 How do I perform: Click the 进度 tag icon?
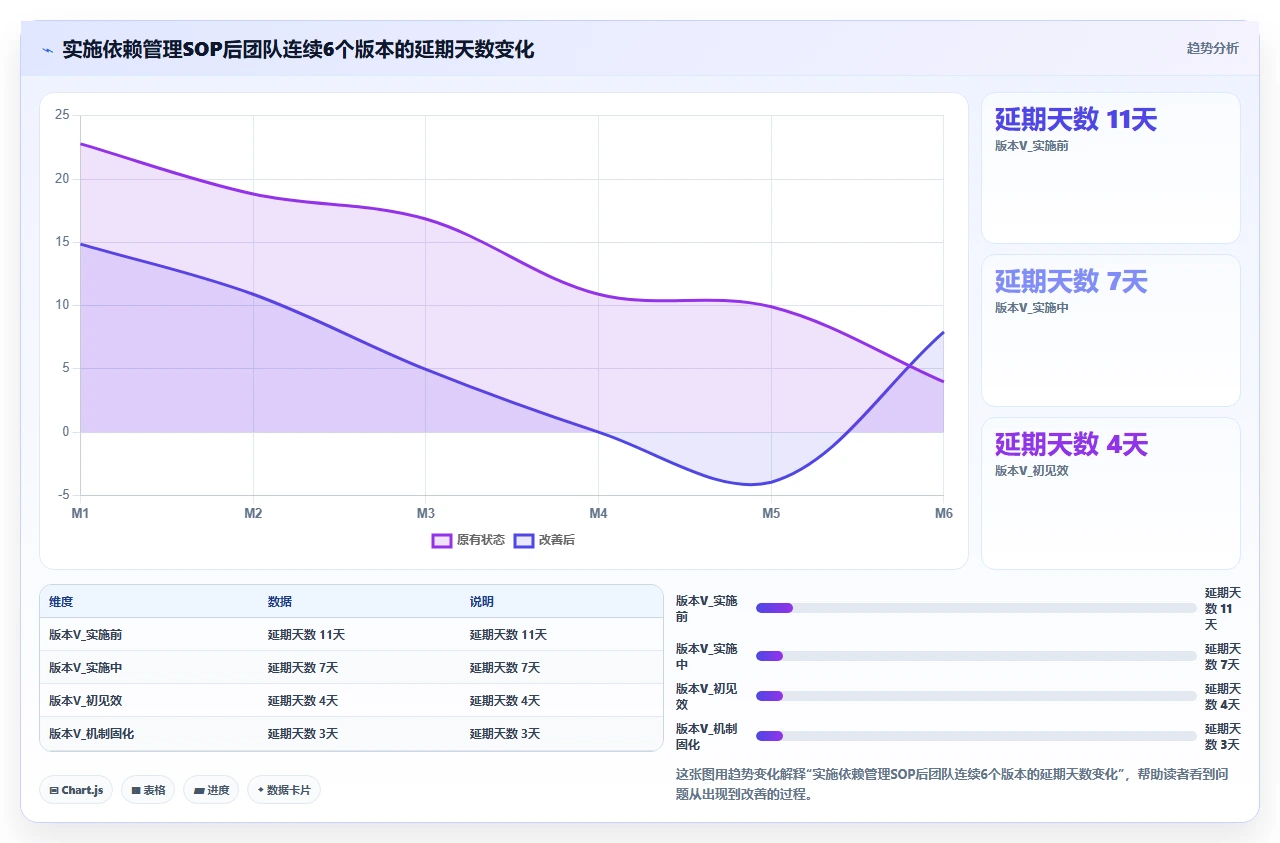tap(199, 790)
